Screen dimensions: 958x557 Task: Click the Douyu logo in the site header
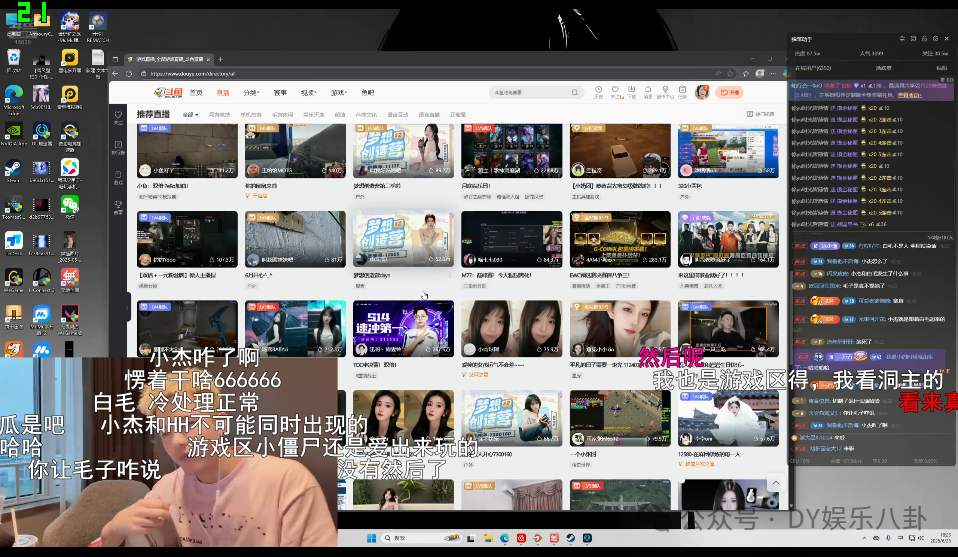[x=169, y=93]
